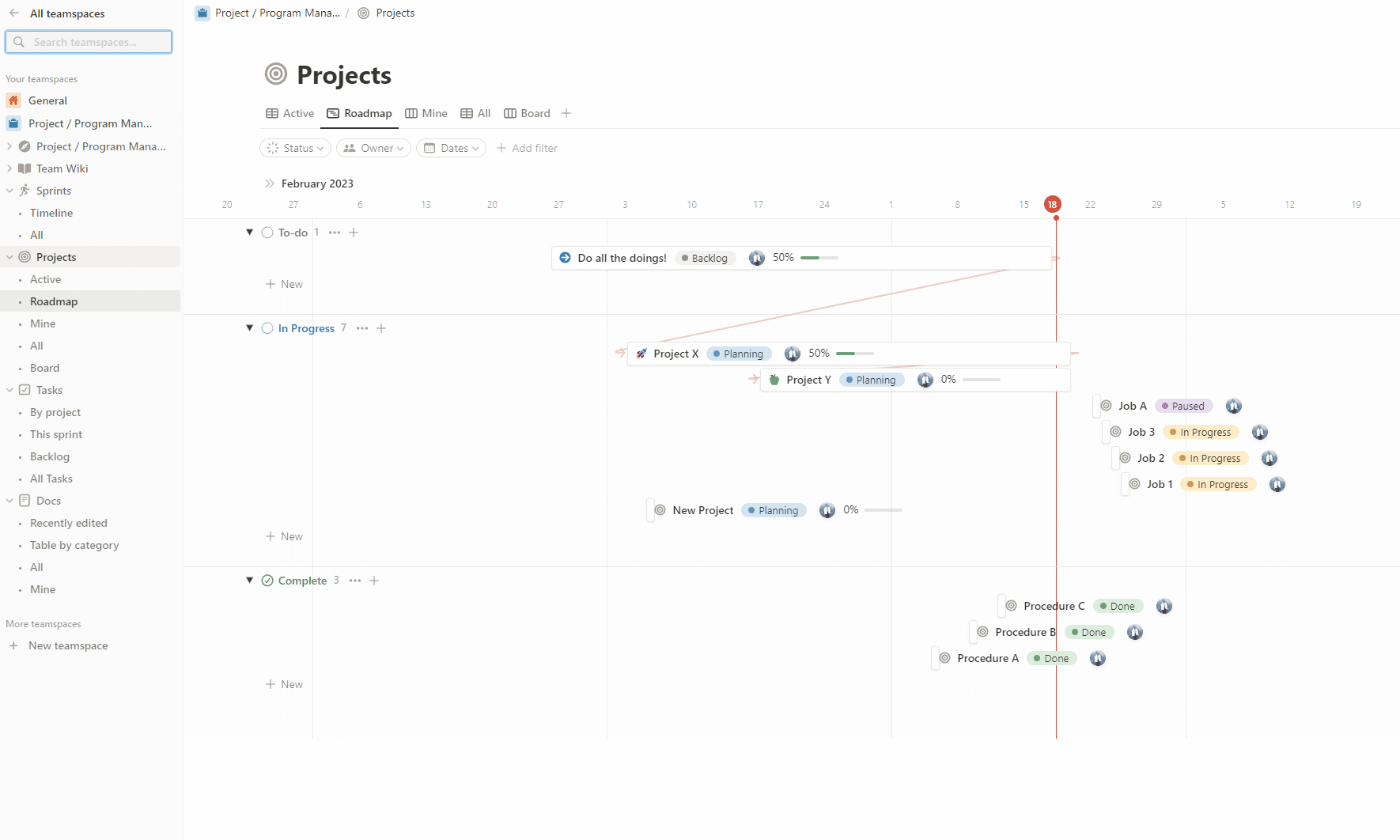Click Add filter
1400x840 pixels.
527,148
